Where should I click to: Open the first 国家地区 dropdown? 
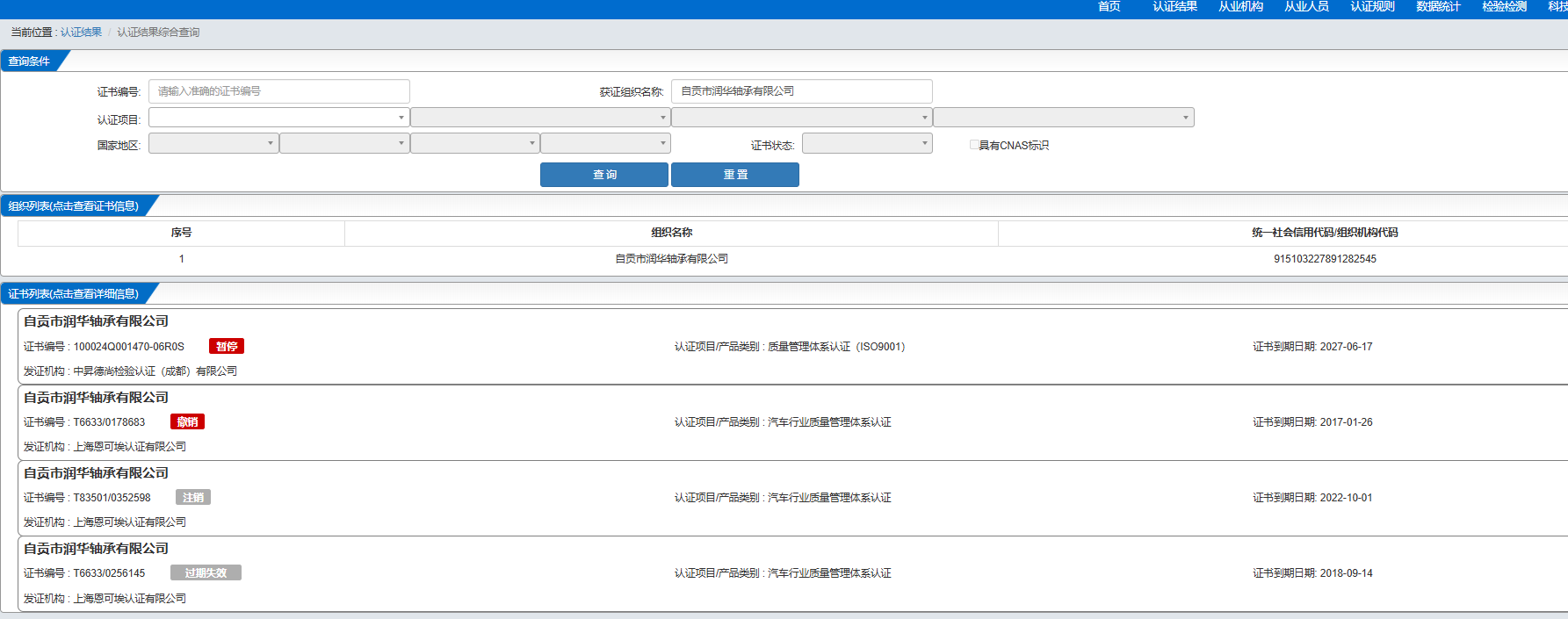(213, 144)
